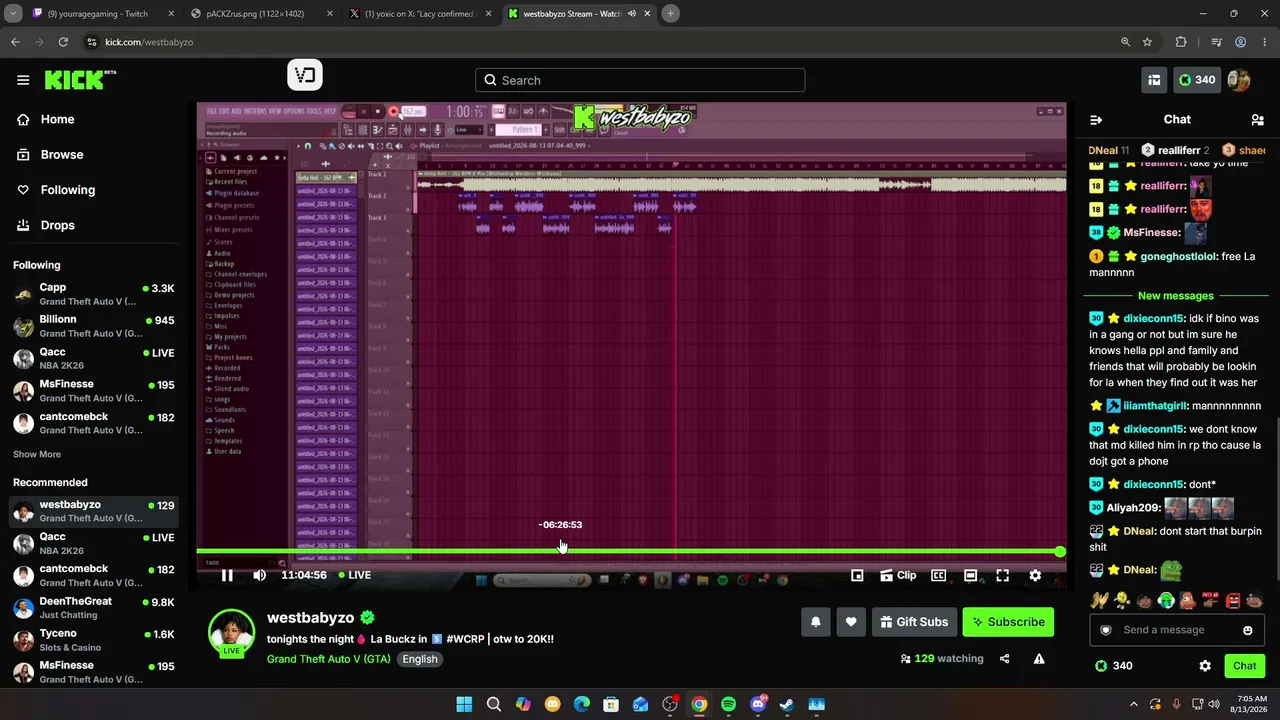Open the Kicks balance below chat

pos(1113,666)
